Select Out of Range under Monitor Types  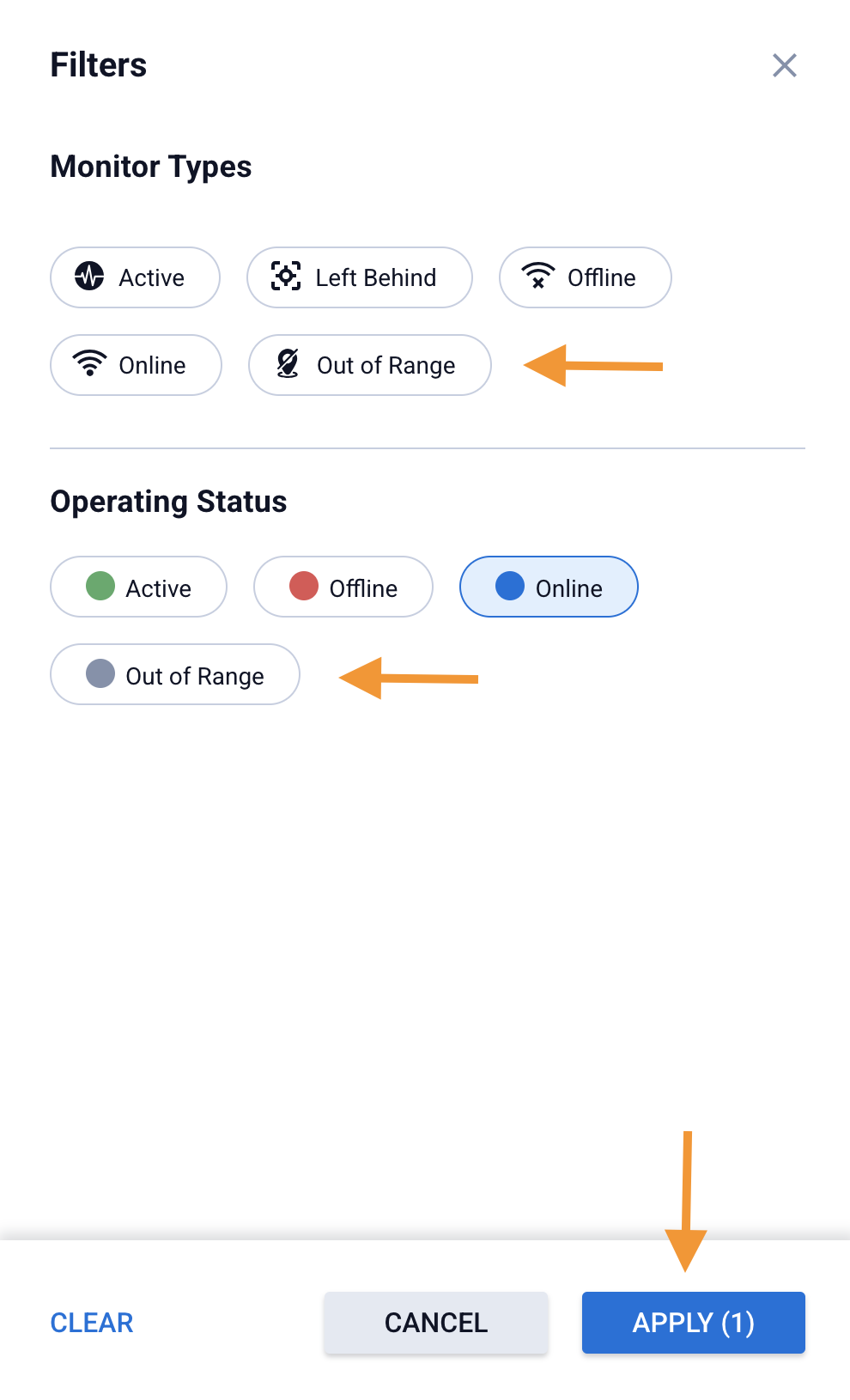(370, 366)
